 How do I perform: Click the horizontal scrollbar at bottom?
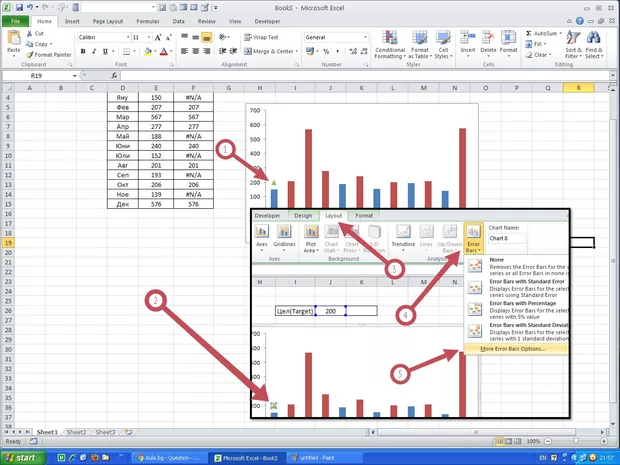[476, 432]
